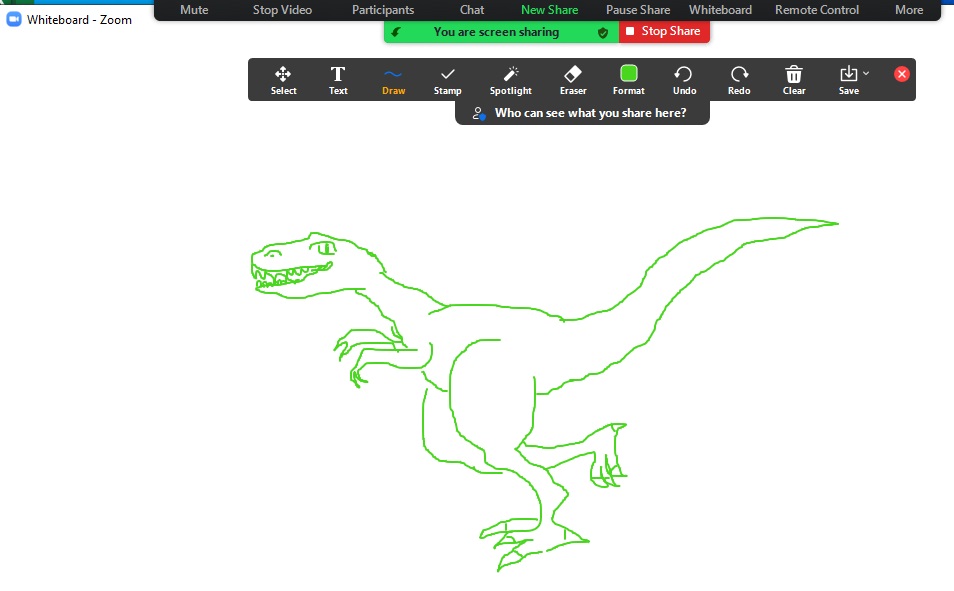Start a New Share
This screenshot has width=954, height=591.
tap(549, 10)
